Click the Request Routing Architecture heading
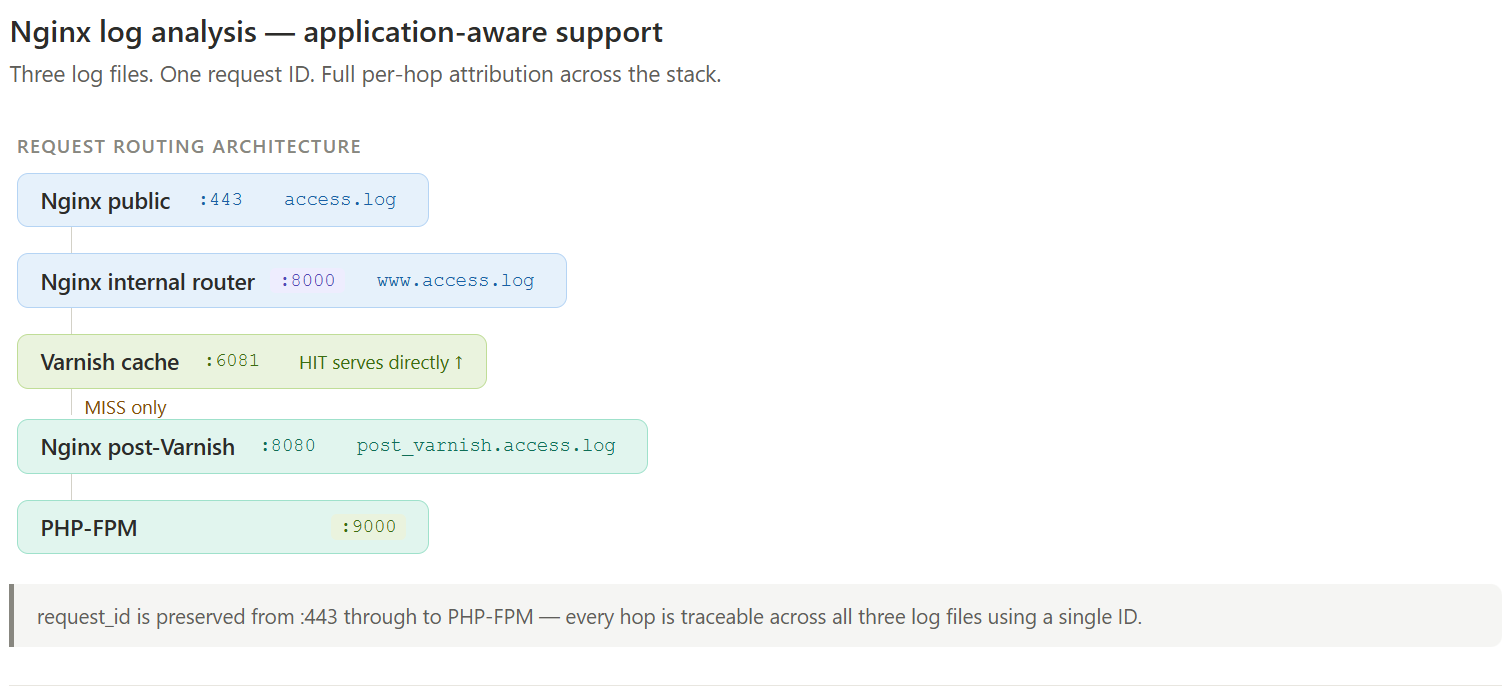Image resolution: width=1507 pixels, height=692 pixels. coord(189,147)
